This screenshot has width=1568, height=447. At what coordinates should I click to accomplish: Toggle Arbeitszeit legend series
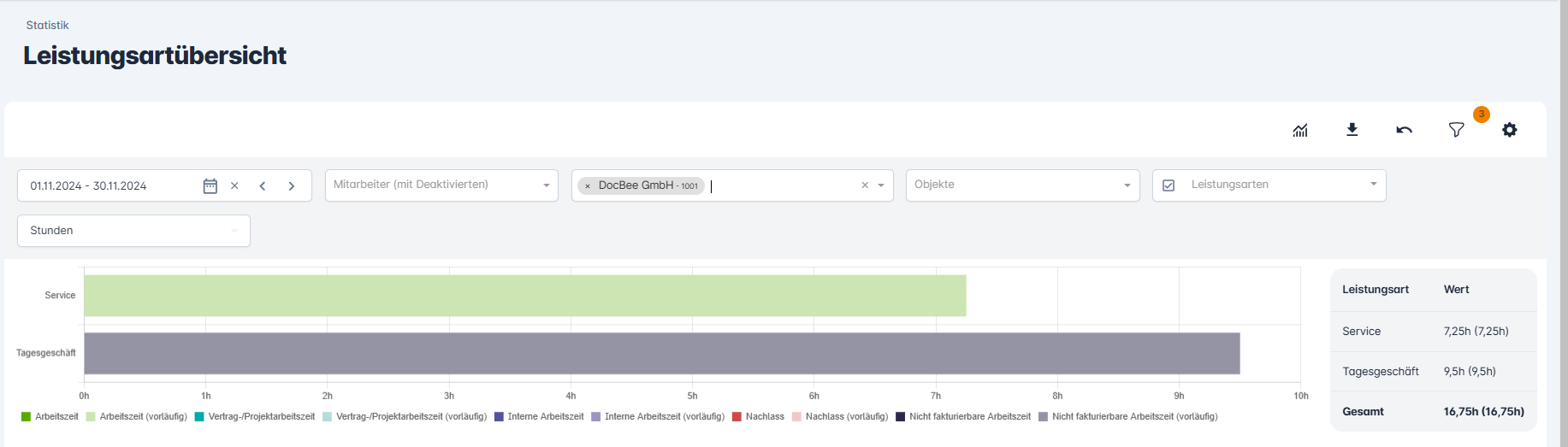(50, 417)
